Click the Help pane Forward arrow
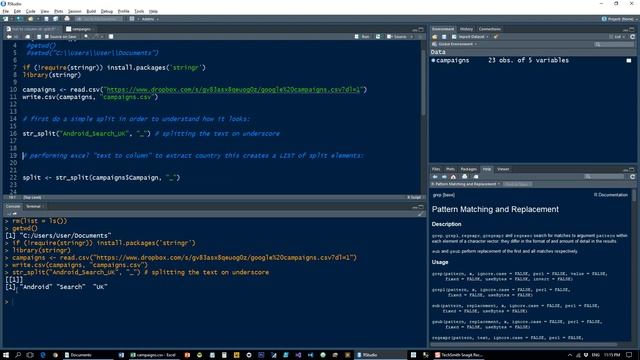The image size is (640, 360). [x=444, y=177]
